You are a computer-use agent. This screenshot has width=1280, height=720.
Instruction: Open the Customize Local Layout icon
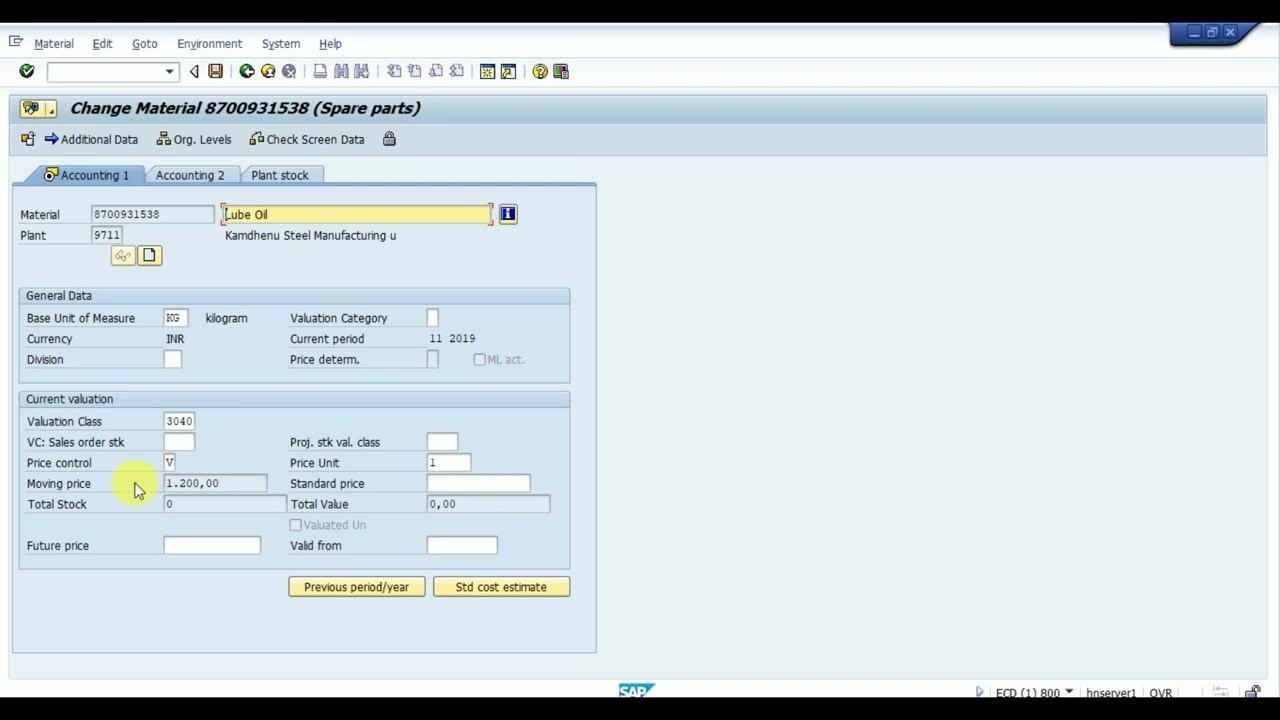[x=561, y=71]
